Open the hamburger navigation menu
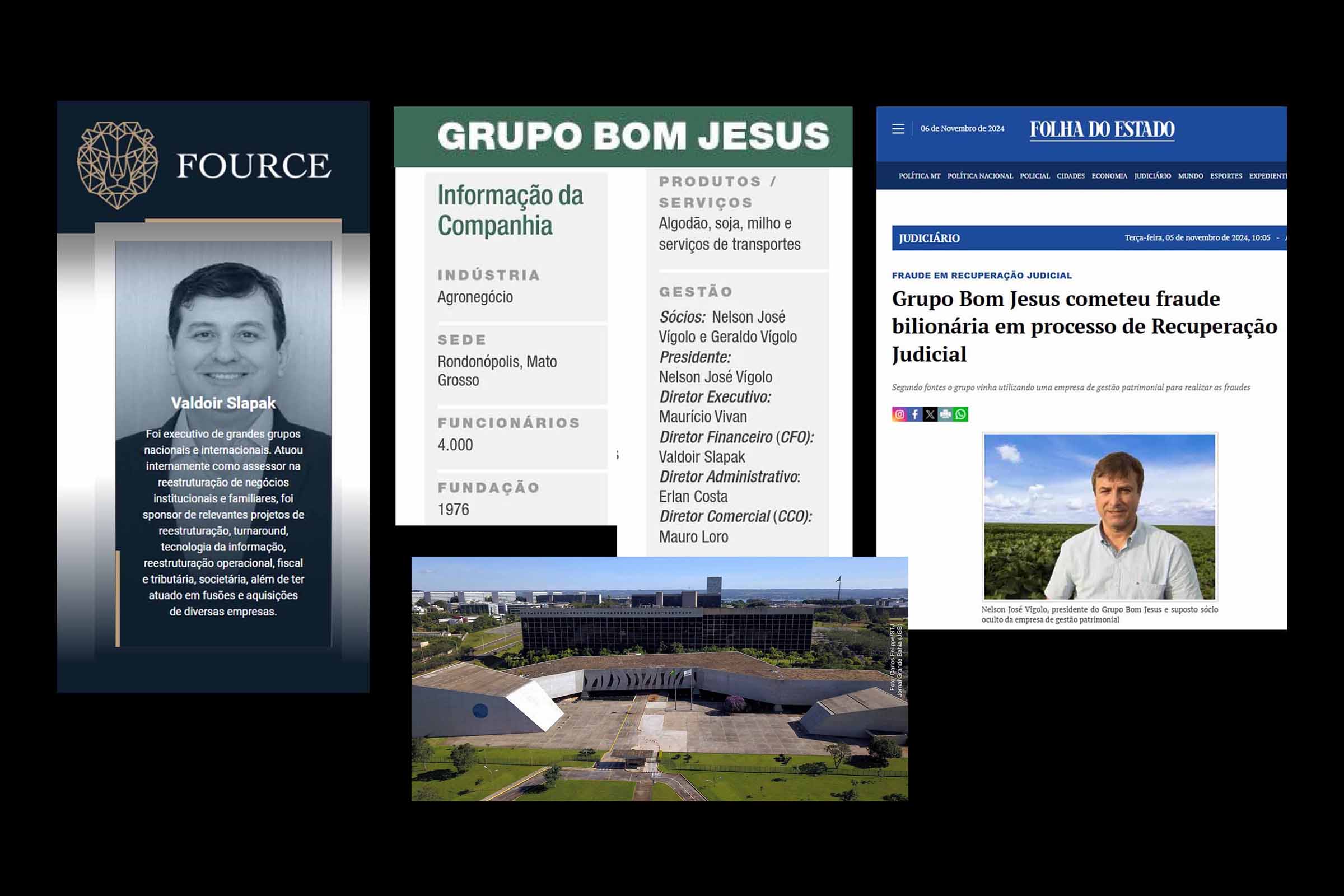The height and width of the screenshot is (896, 1344). [899, 129]
